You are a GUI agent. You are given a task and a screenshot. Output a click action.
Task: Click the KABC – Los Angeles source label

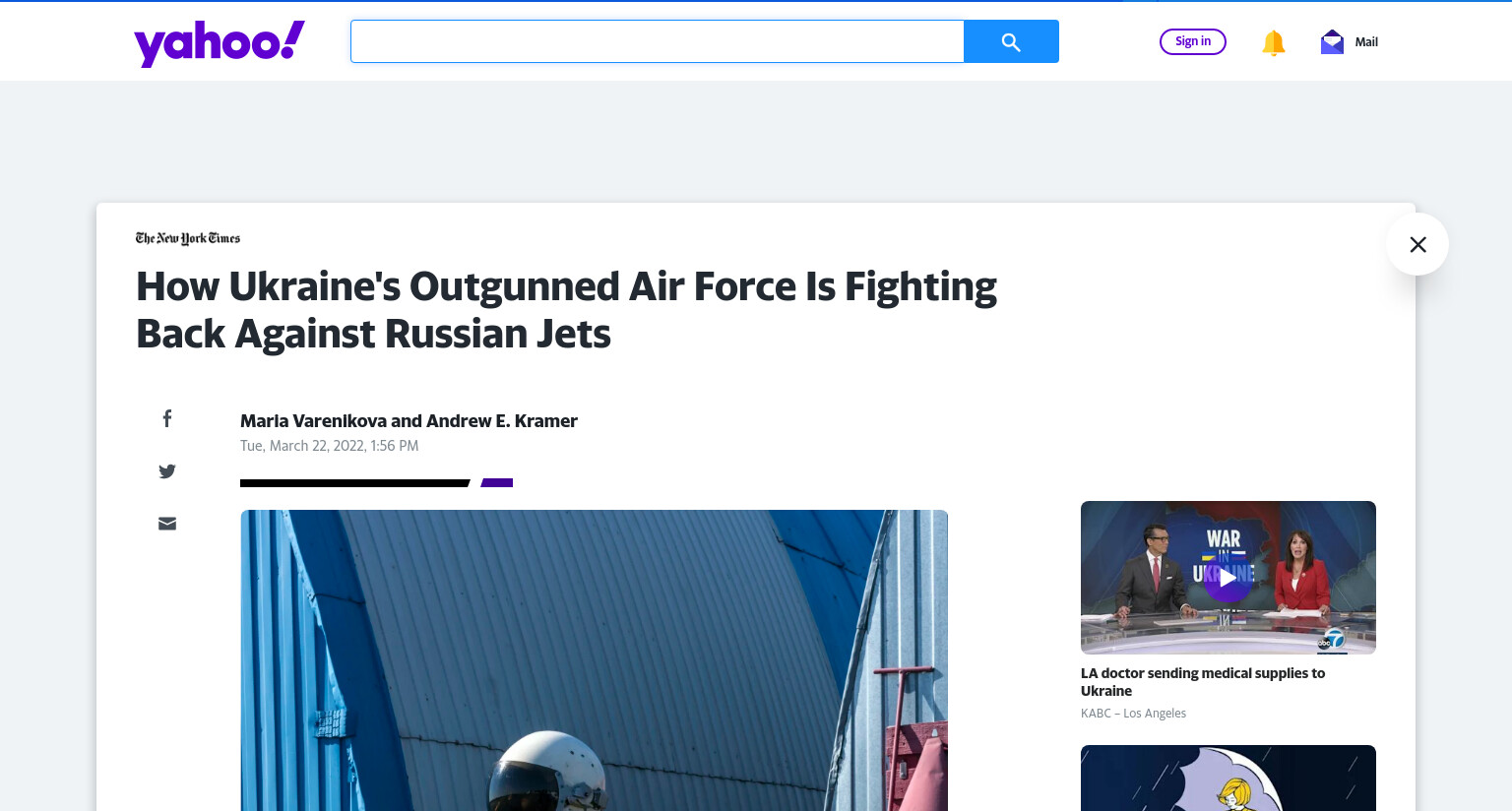1133,714
